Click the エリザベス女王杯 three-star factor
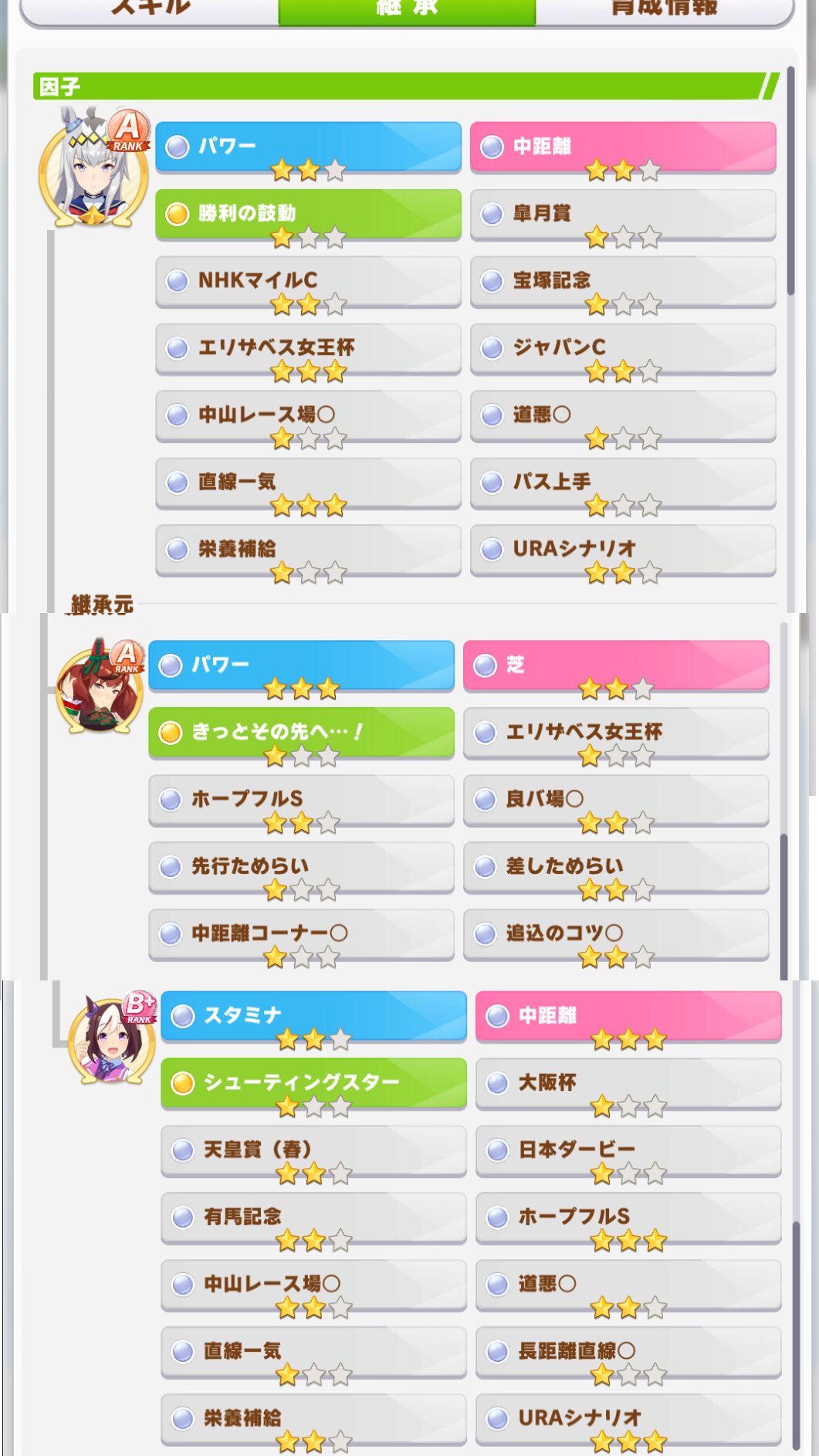 308,347
